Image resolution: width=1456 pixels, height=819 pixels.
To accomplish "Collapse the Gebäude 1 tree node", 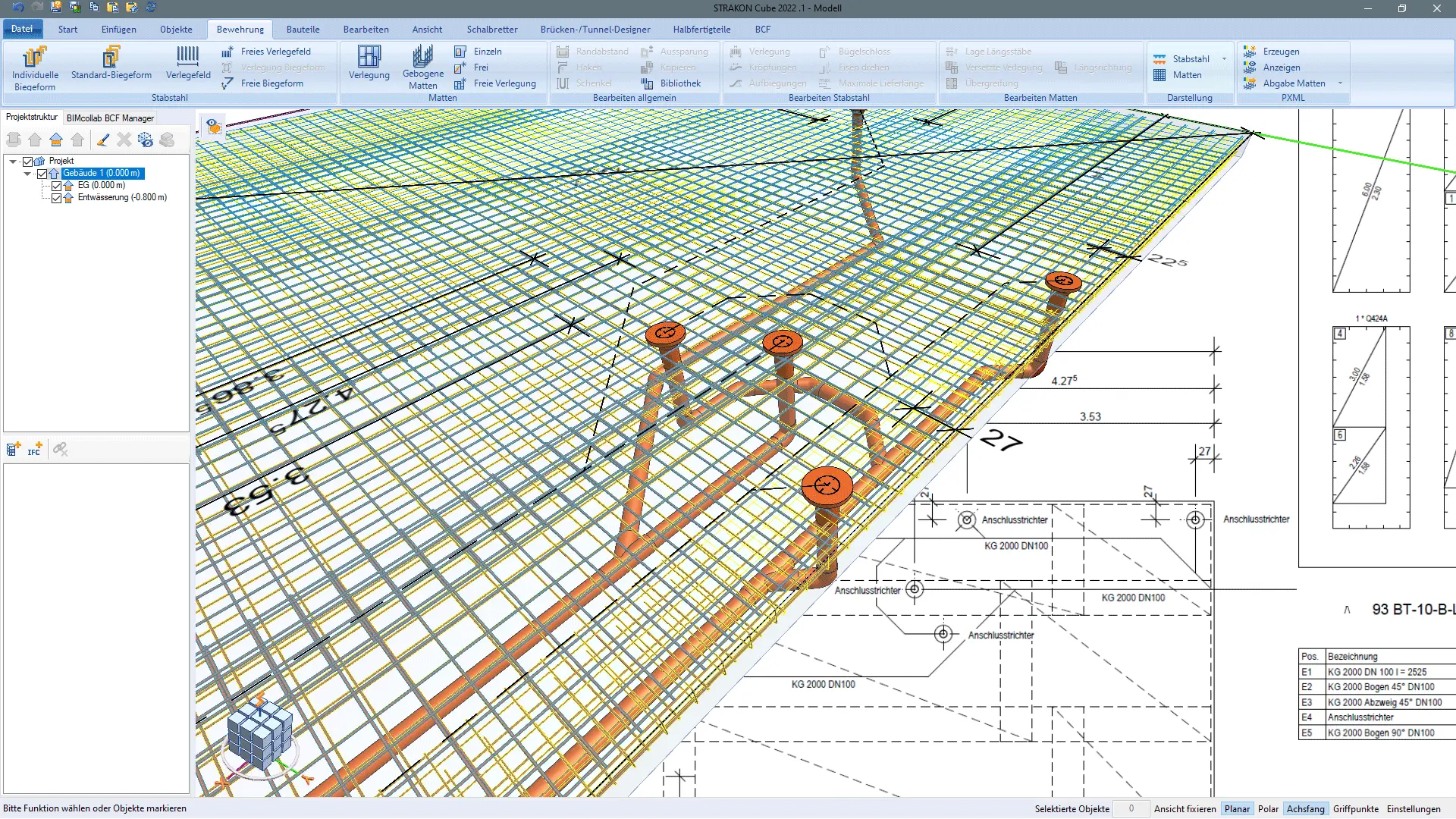I will coord(28,174).
